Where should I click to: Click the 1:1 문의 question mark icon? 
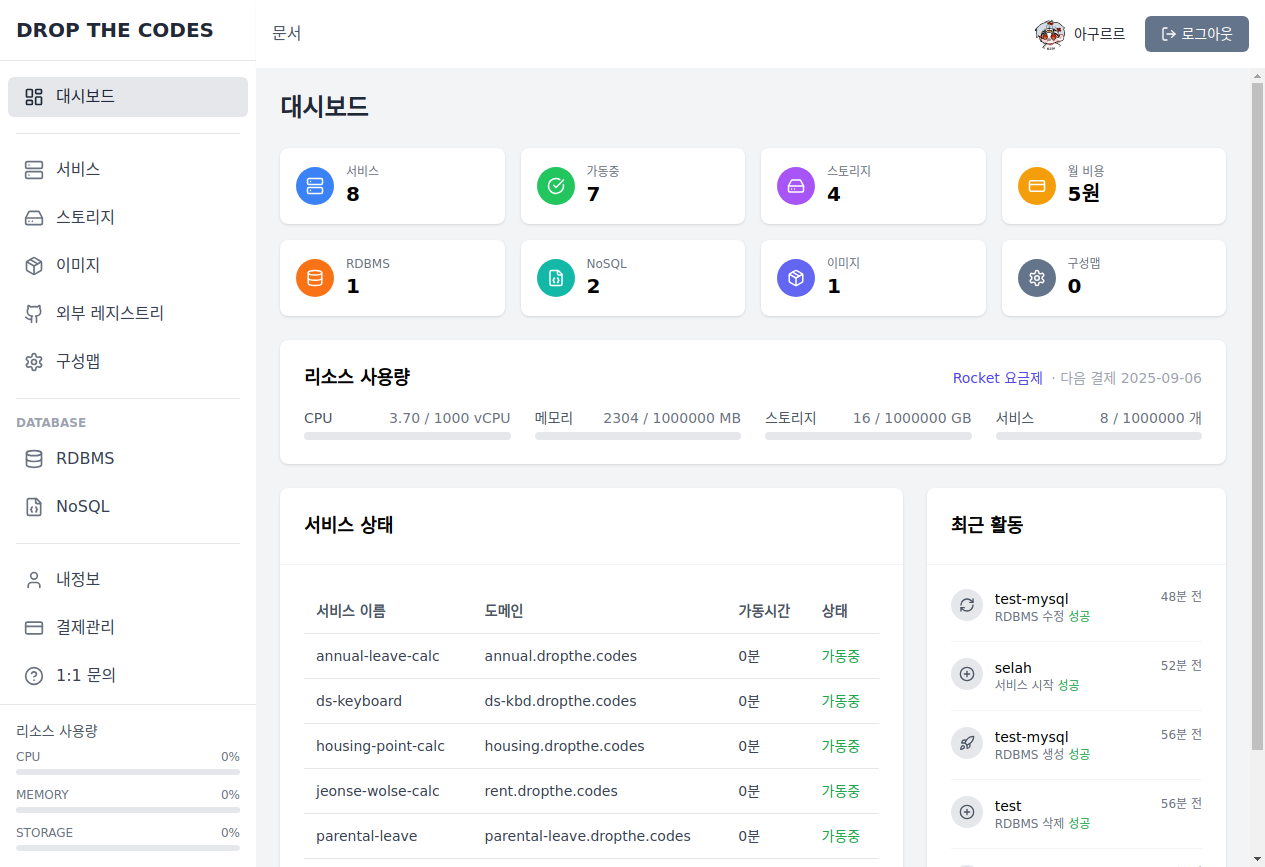coord(33,675)
